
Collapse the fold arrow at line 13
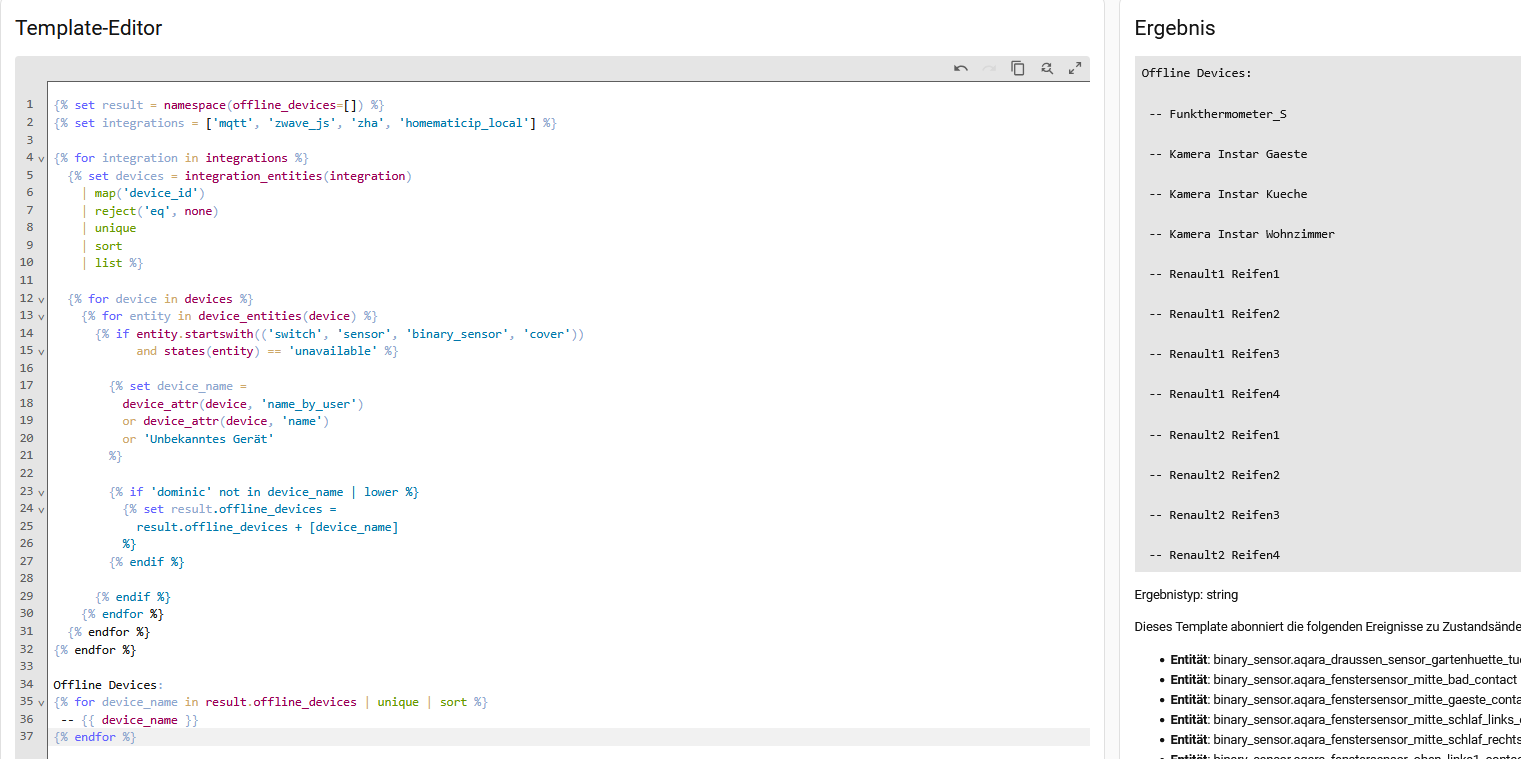(41, 316)
